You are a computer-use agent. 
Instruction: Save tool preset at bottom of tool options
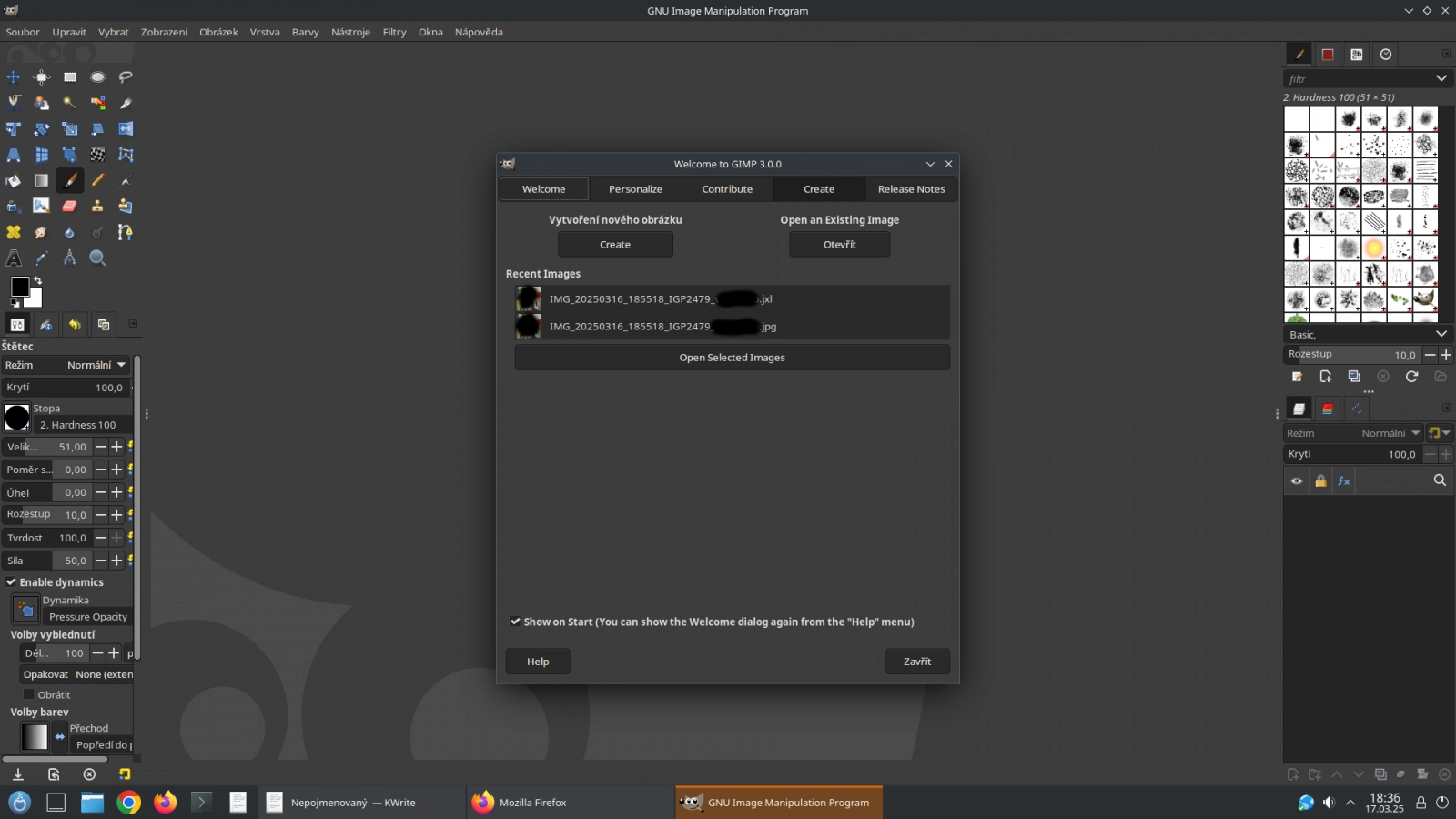(x=17, y=774)
